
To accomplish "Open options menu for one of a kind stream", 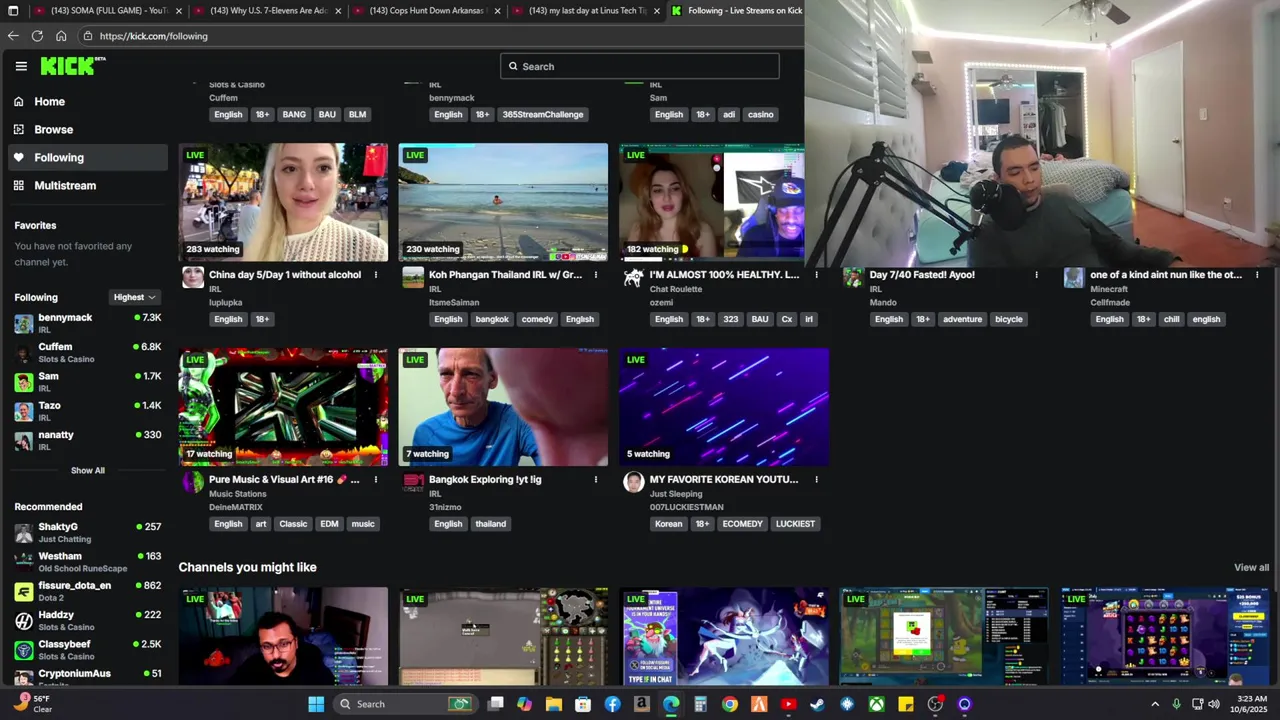I will tap(1257, 275).
